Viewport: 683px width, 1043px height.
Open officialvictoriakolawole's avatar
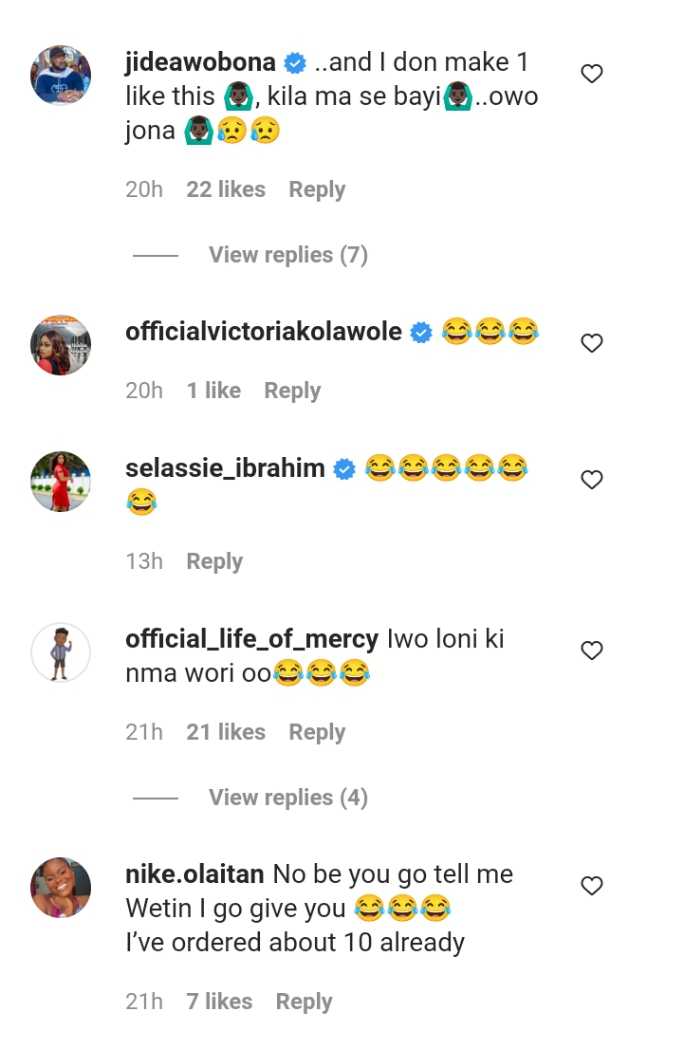point(61,345)
